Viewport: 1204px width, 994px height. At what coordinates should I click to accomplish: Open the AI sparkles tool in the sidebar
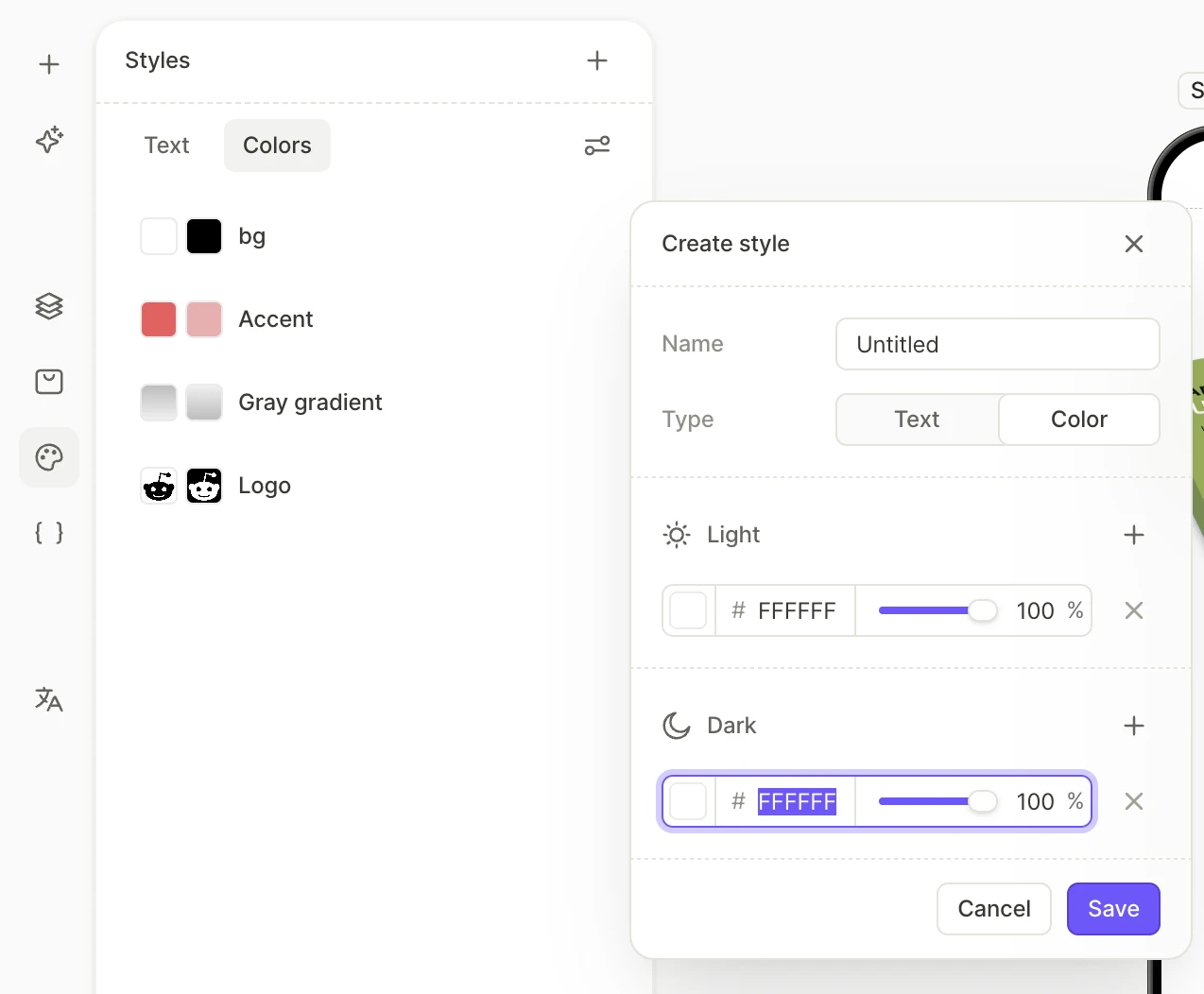[x=49, y=140]
